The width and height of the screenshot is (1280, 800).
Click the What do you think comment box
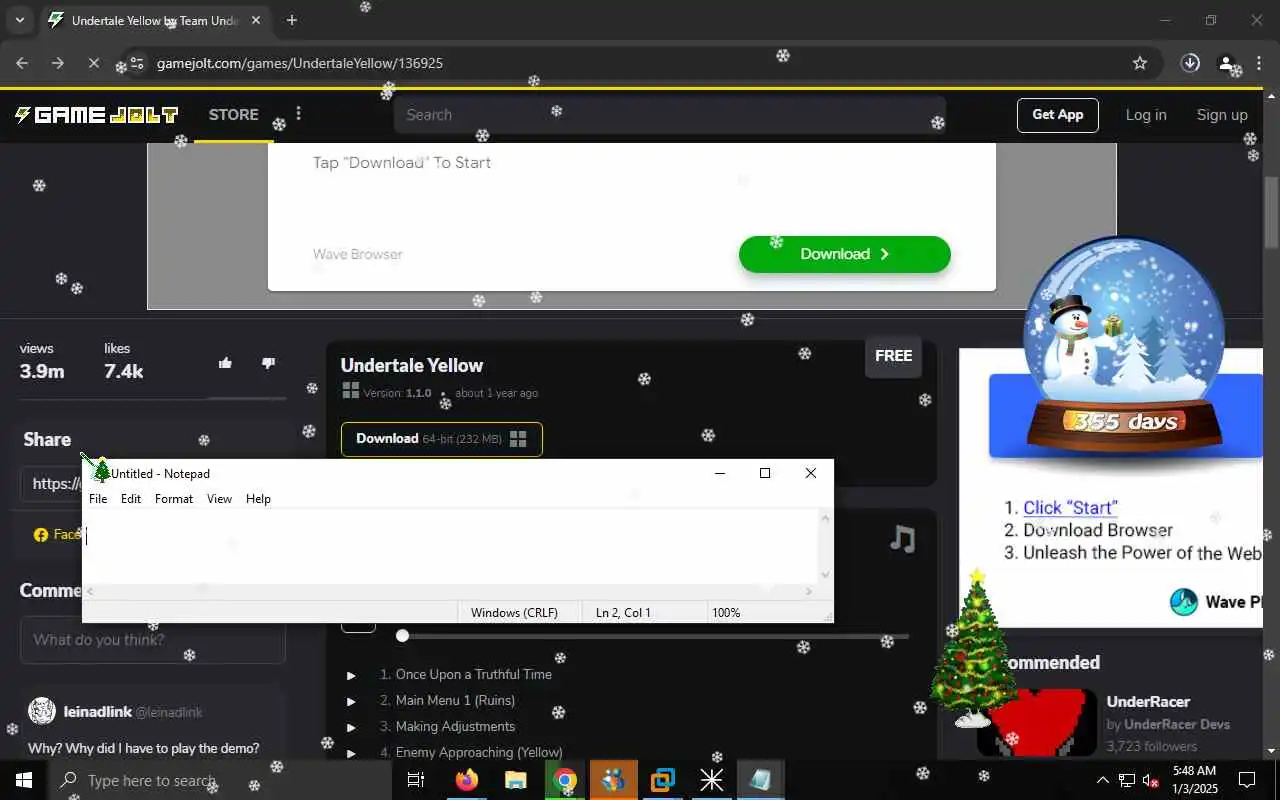[152, 640]
